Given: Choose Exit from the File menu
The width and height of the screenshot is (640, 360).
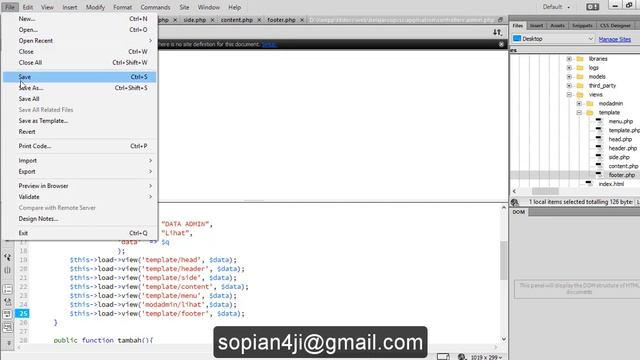Looking at the screenshot, I should (x=80, y=233).
